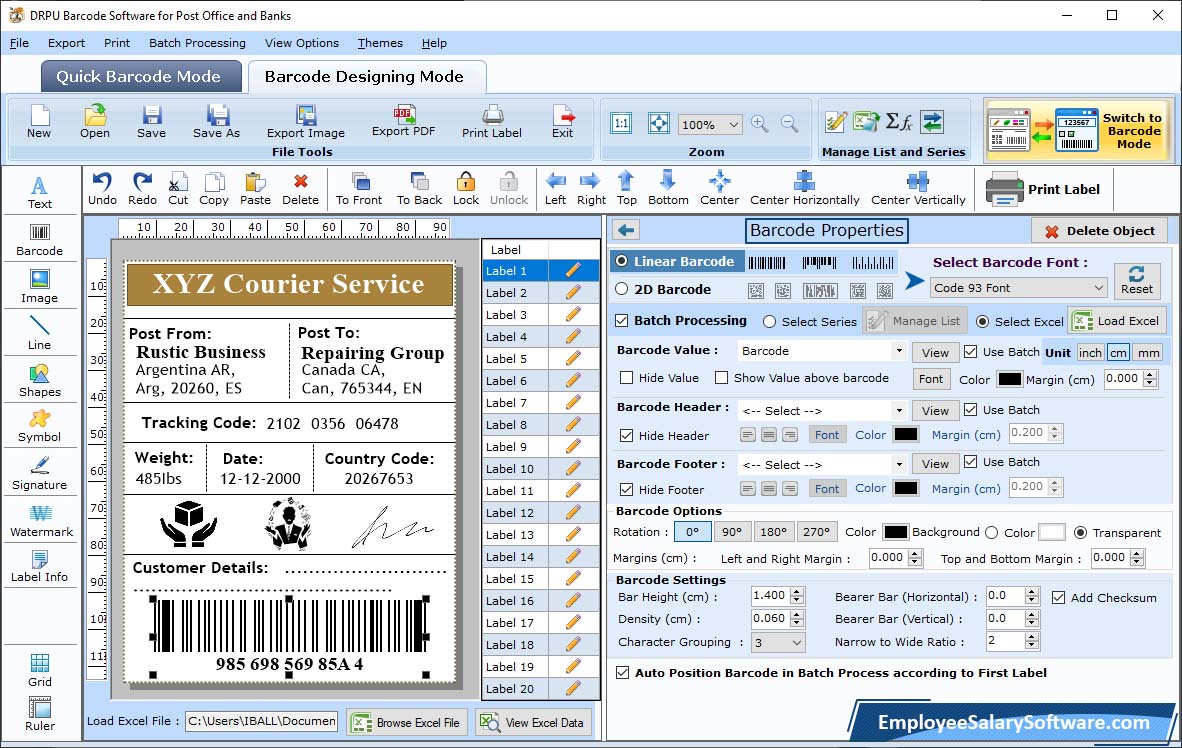Click Load Excel button

pos(1116,321)
